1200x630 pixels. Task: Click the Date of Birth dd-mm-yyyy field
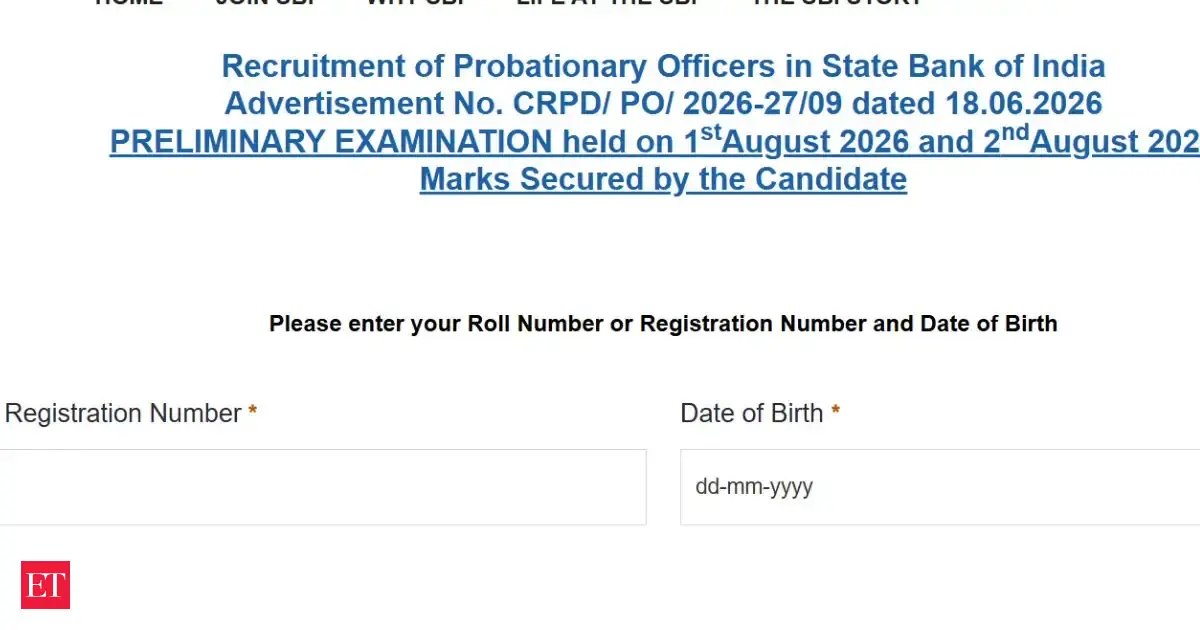click(x=940, y=487)
